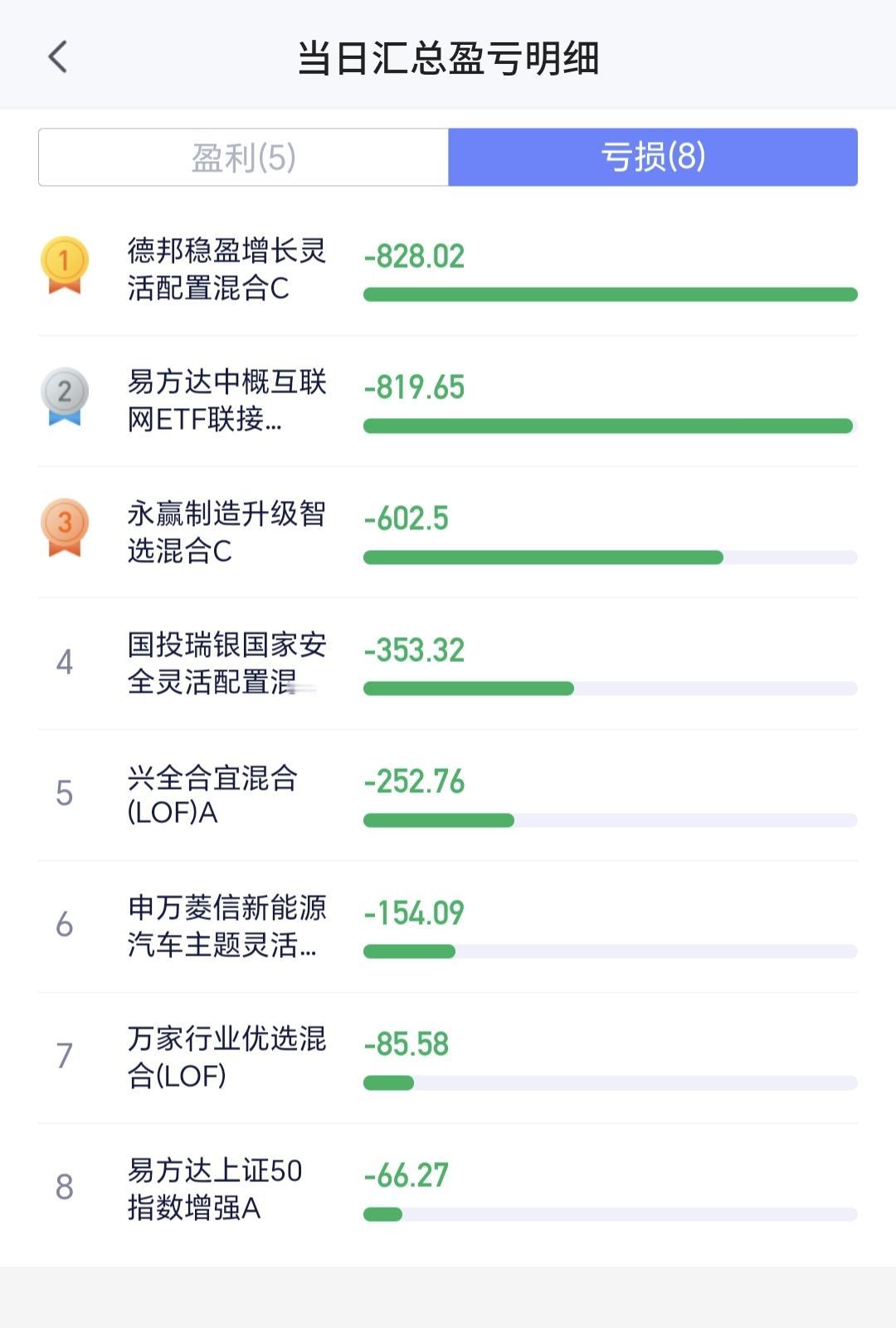Open 国投瑞银国家安全灵活配置 fund
This screenshot has height=1328, width=896.
coord(448,664)
